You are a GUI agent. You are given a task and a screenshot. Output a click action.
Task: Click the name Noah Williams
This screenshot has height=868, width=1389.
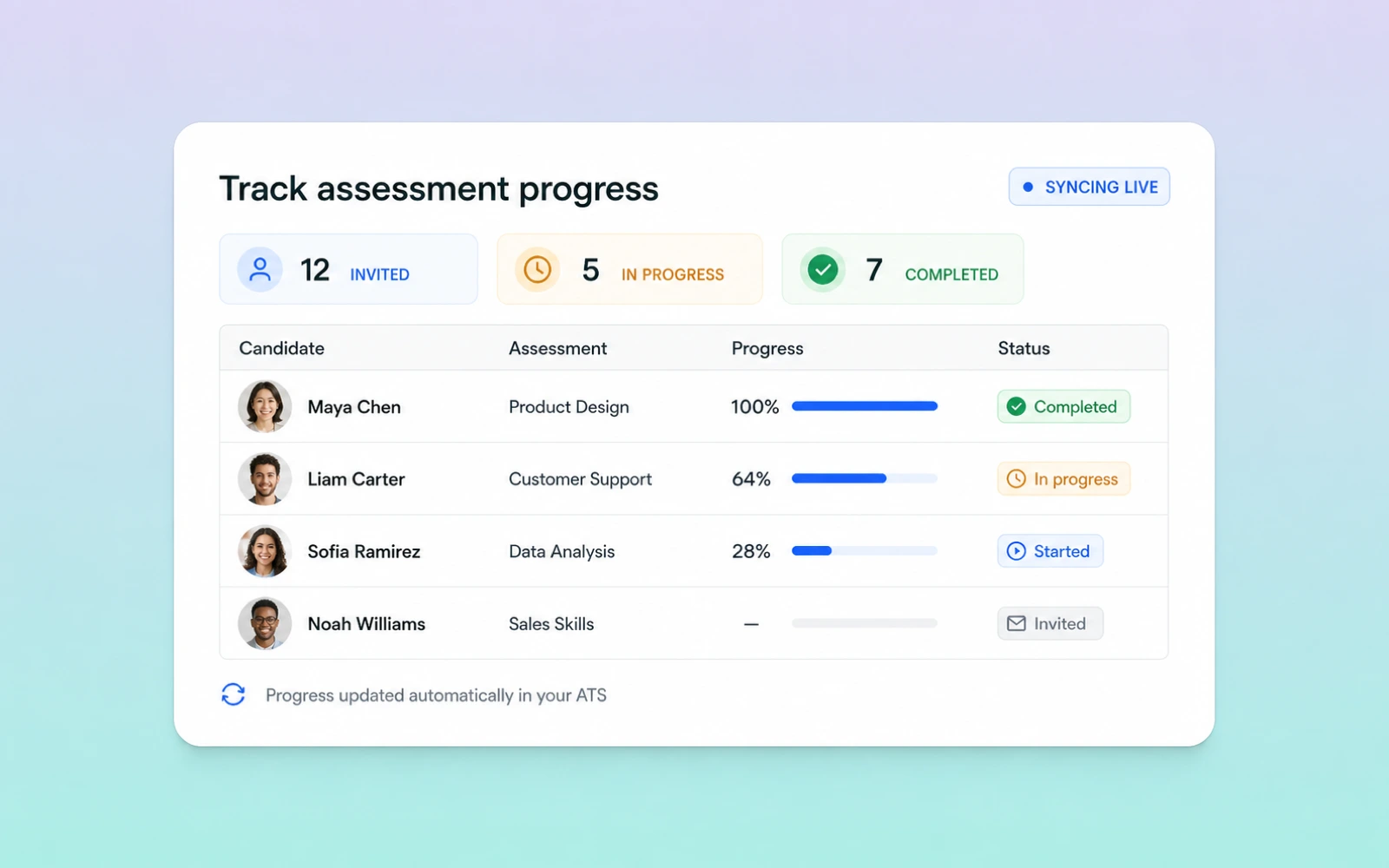click(366, 623)
